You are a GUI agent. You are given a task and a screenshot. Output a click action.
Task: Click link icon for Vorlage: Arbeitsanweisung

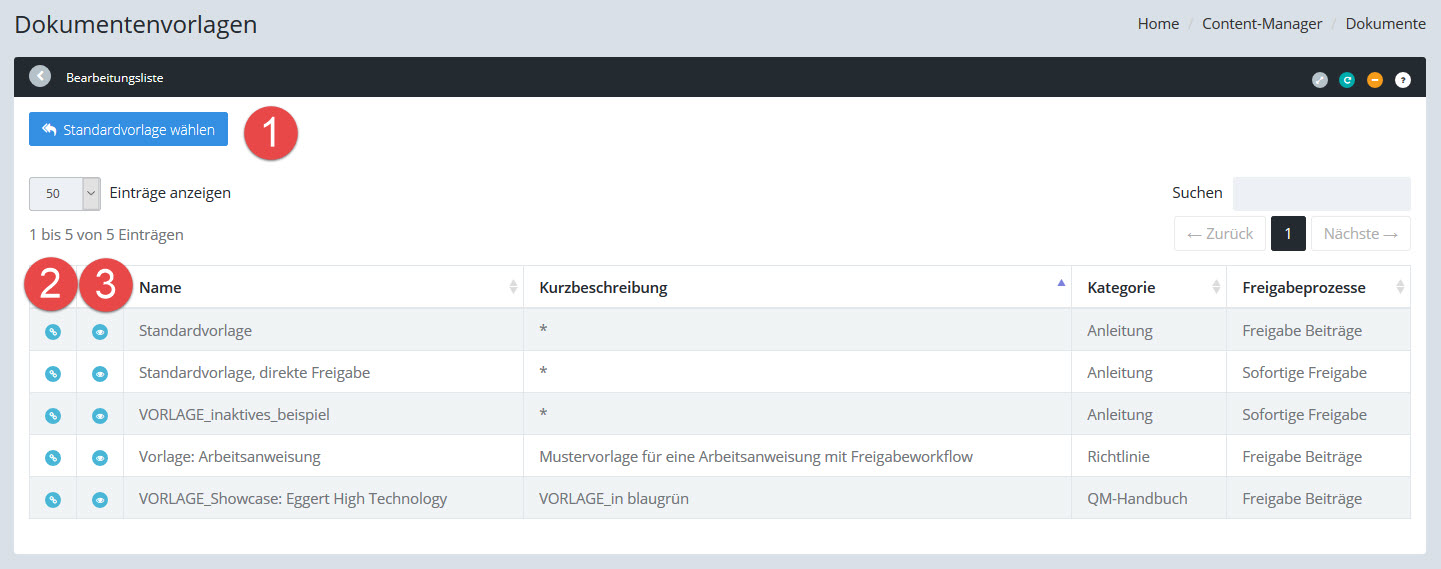[x=53, y=458]
